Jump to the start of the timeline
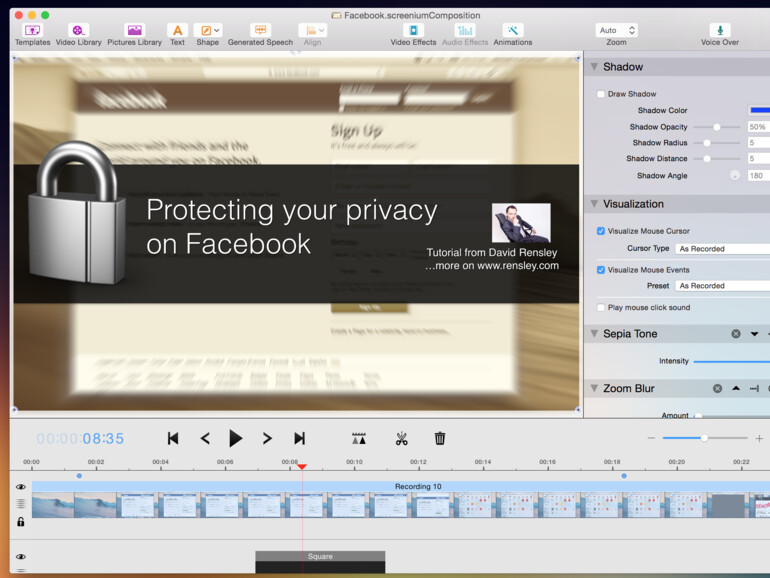The height and width of the screenshot is (578, 770). pos(173,438)
